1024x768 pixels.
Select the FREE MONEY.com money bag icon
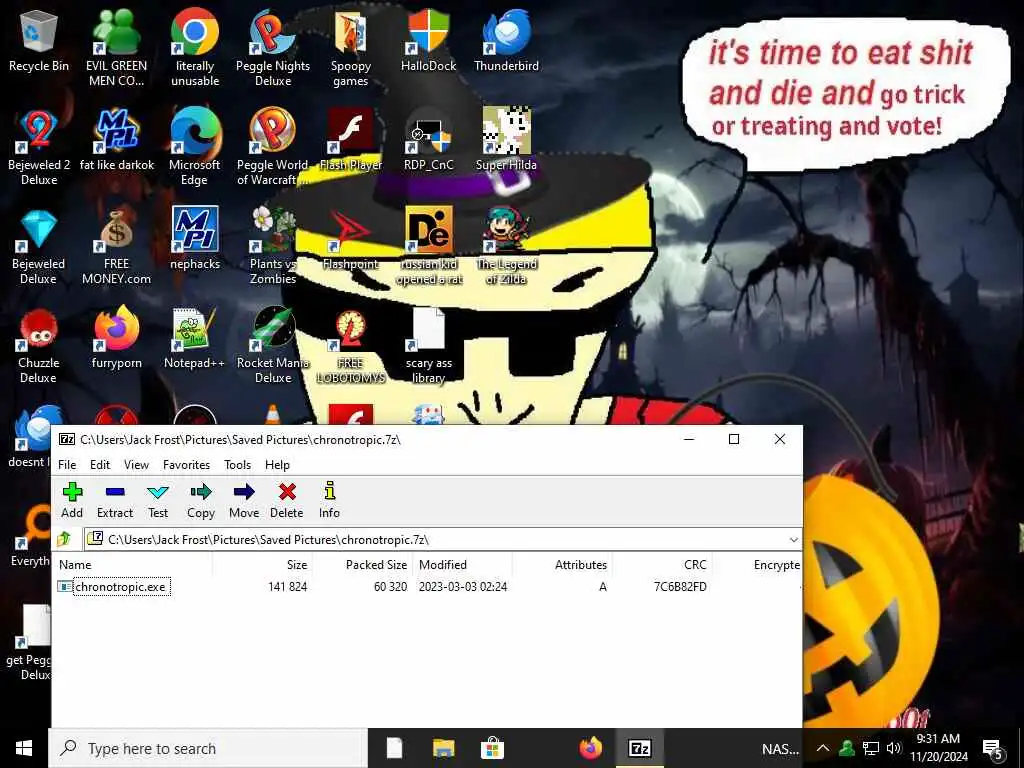116,246
